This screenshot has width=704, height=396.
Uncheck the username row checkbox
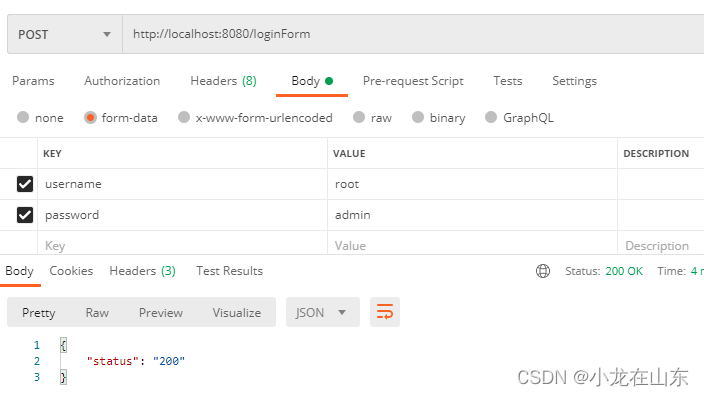(x=25, y=184)
